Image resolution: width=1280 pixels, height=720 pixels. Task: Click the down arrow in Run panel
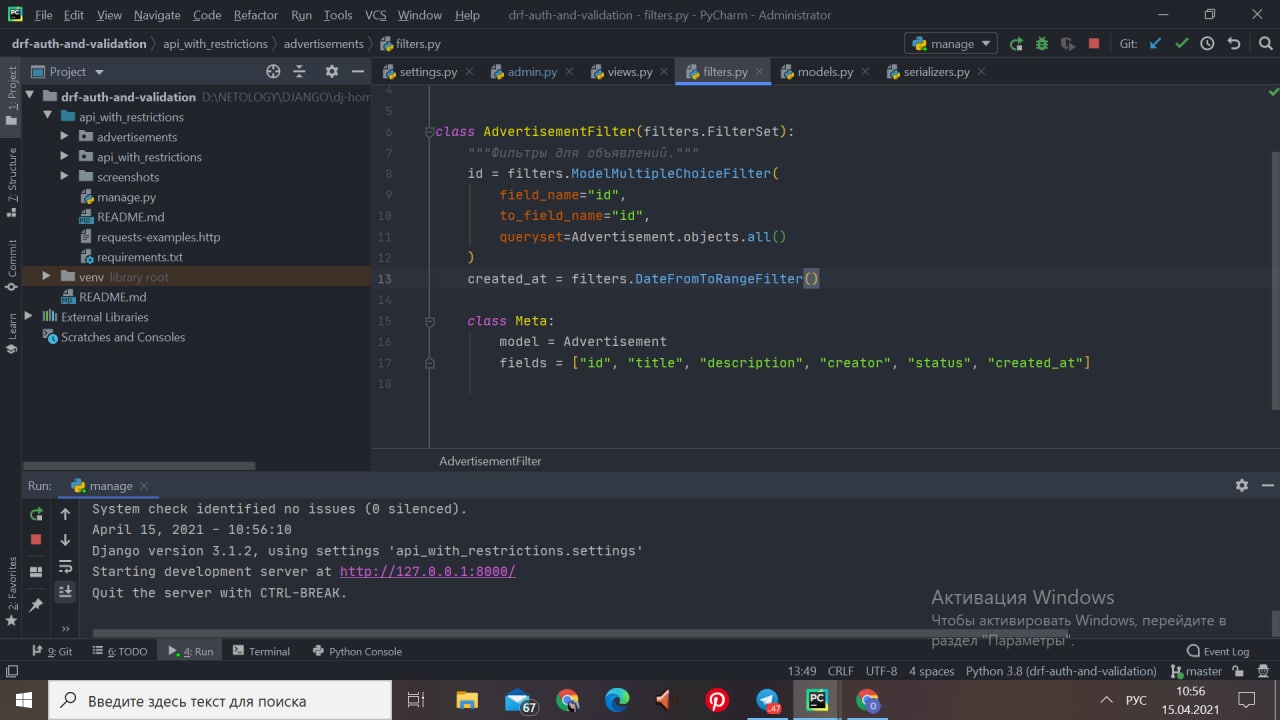click(65, 540)
